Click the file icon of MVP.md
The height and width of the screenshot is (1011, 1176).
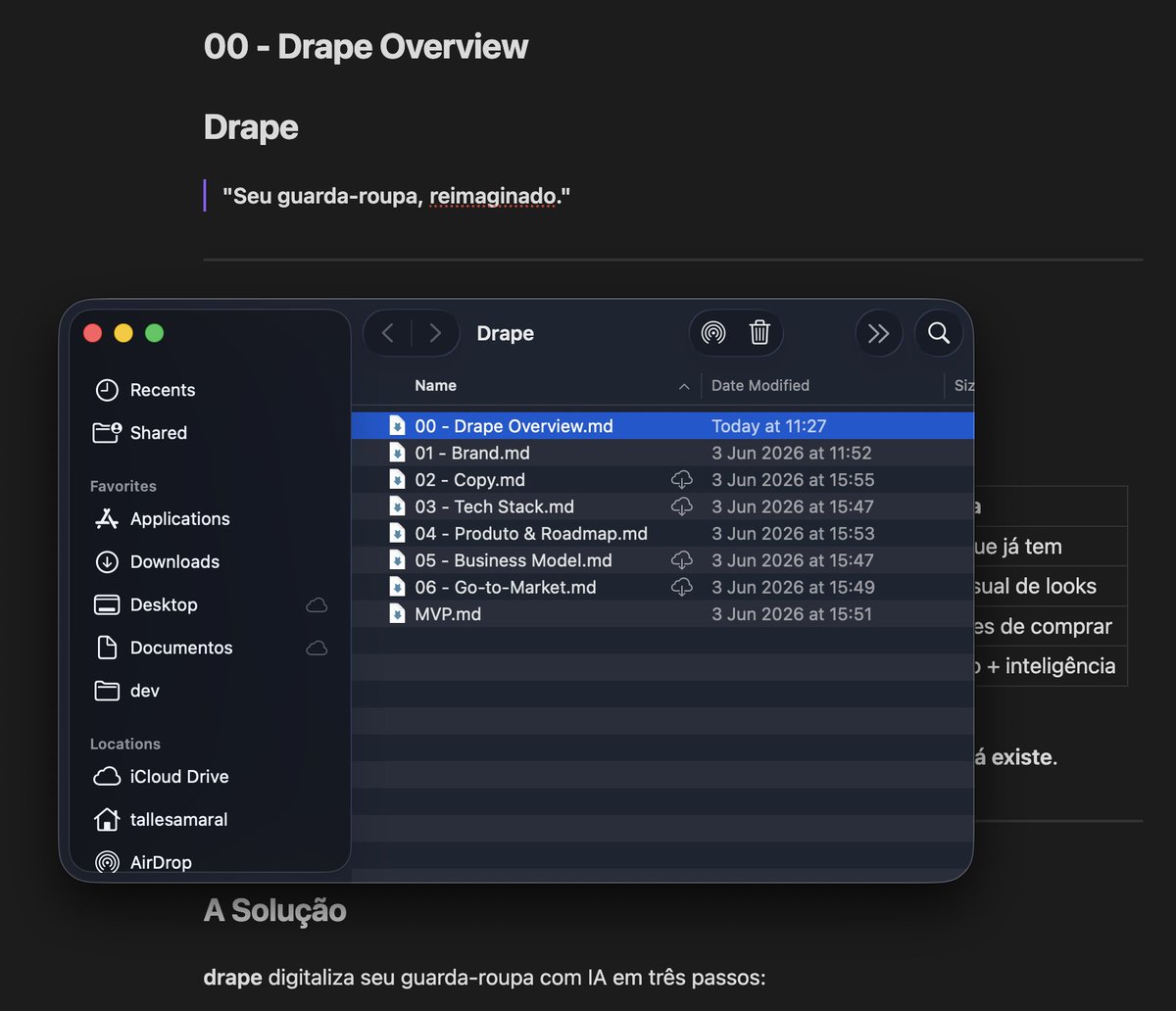pos(397,614)
